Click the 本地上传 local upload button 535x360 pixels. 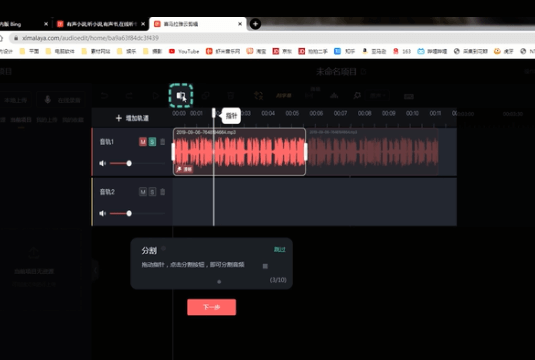pos(15,100)
